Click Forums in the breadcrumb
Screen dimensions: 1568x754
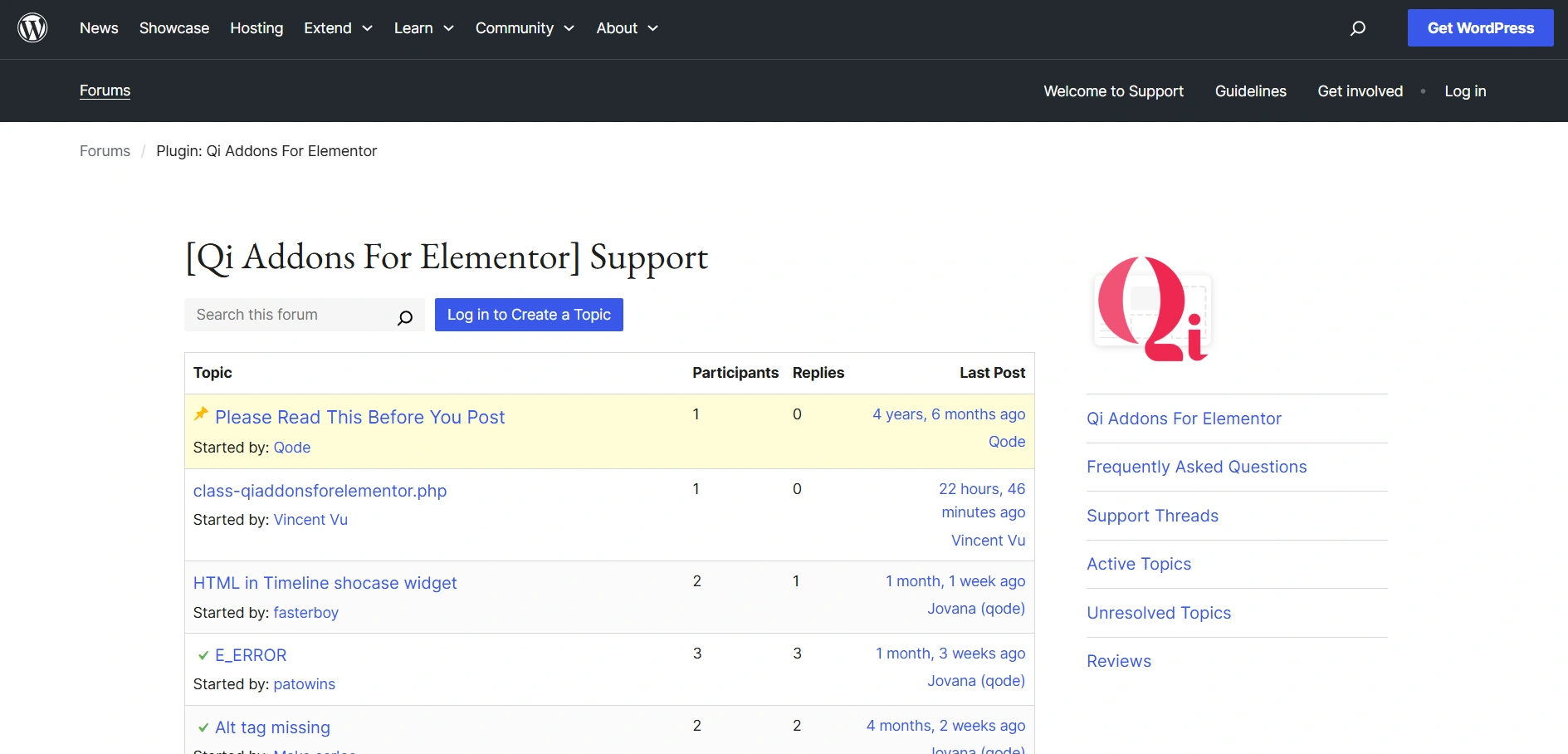(105, 151)
